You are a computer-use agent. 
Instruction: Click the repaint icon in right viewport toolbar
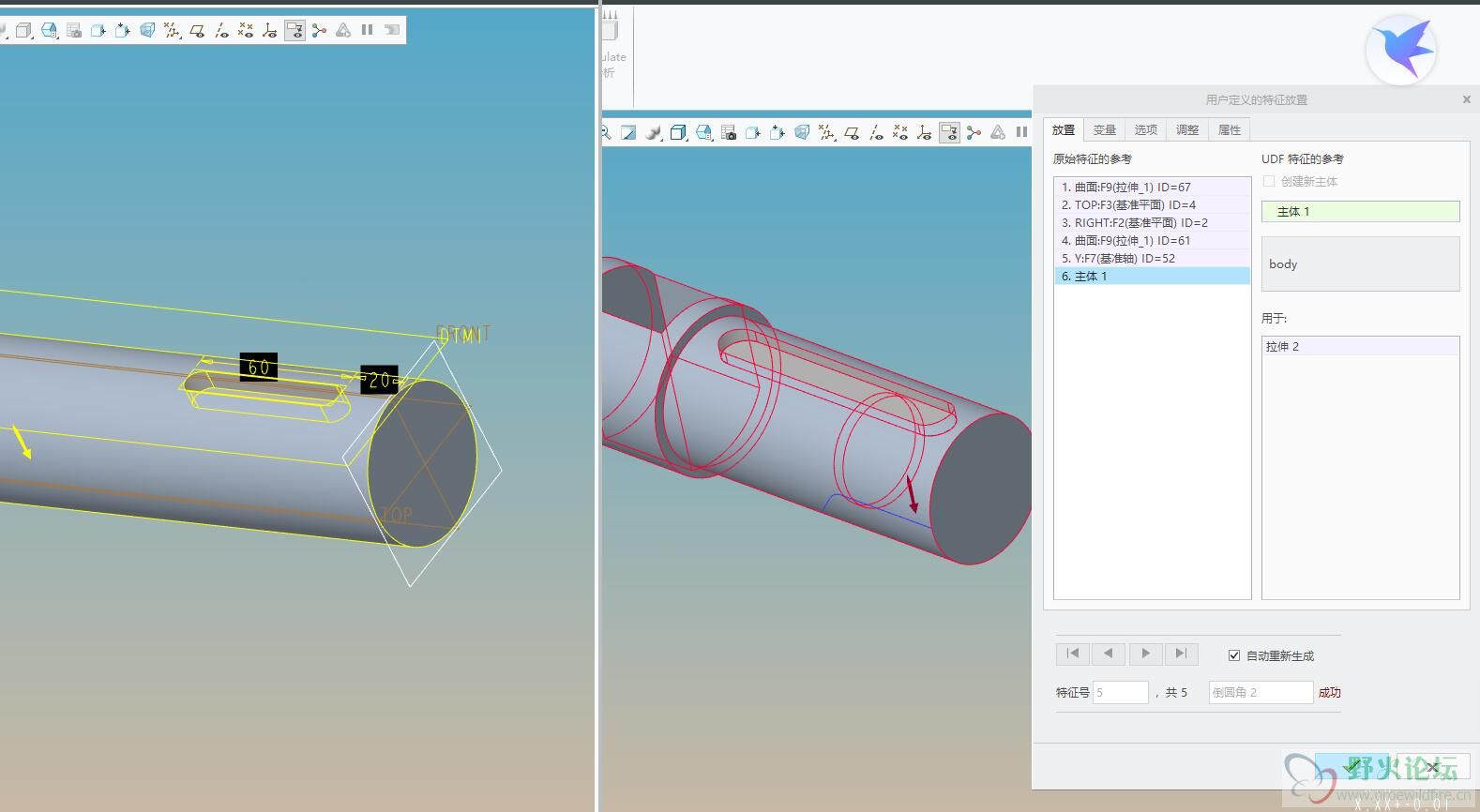[628, 133]
